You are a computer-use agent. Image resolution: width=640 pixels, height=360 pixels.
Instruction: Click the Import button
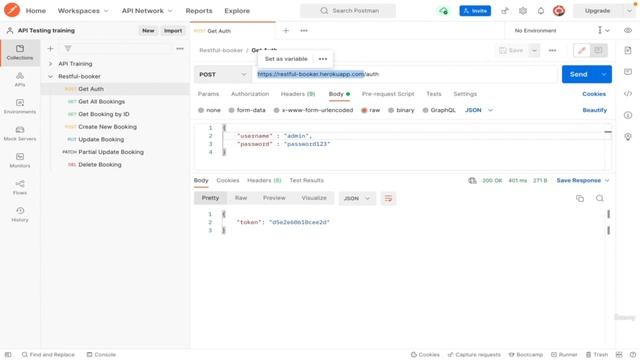click(x=173, y=31)
